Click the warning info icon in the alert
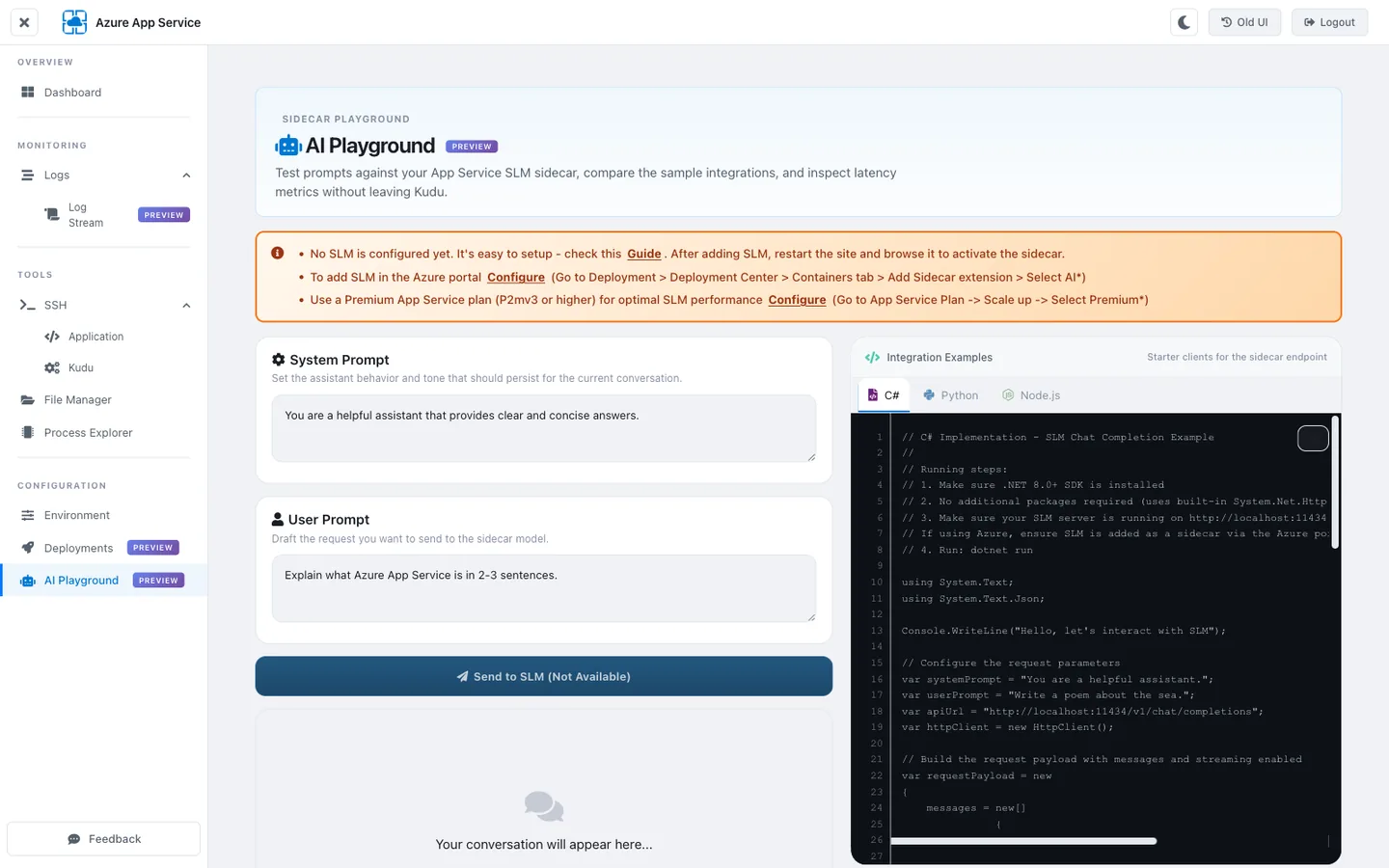Image resolution: width=1389 pixels, height=868 pixels. click(278, 253)
